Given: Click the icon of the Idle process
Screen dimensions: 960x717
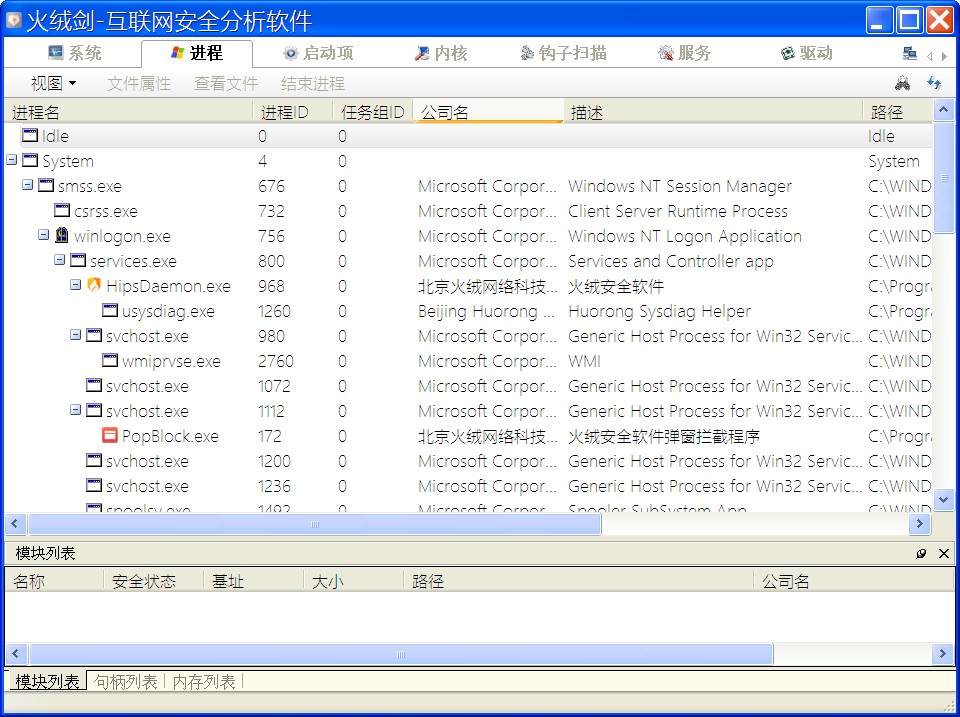Looking at the screenshot, I should 30,135.
